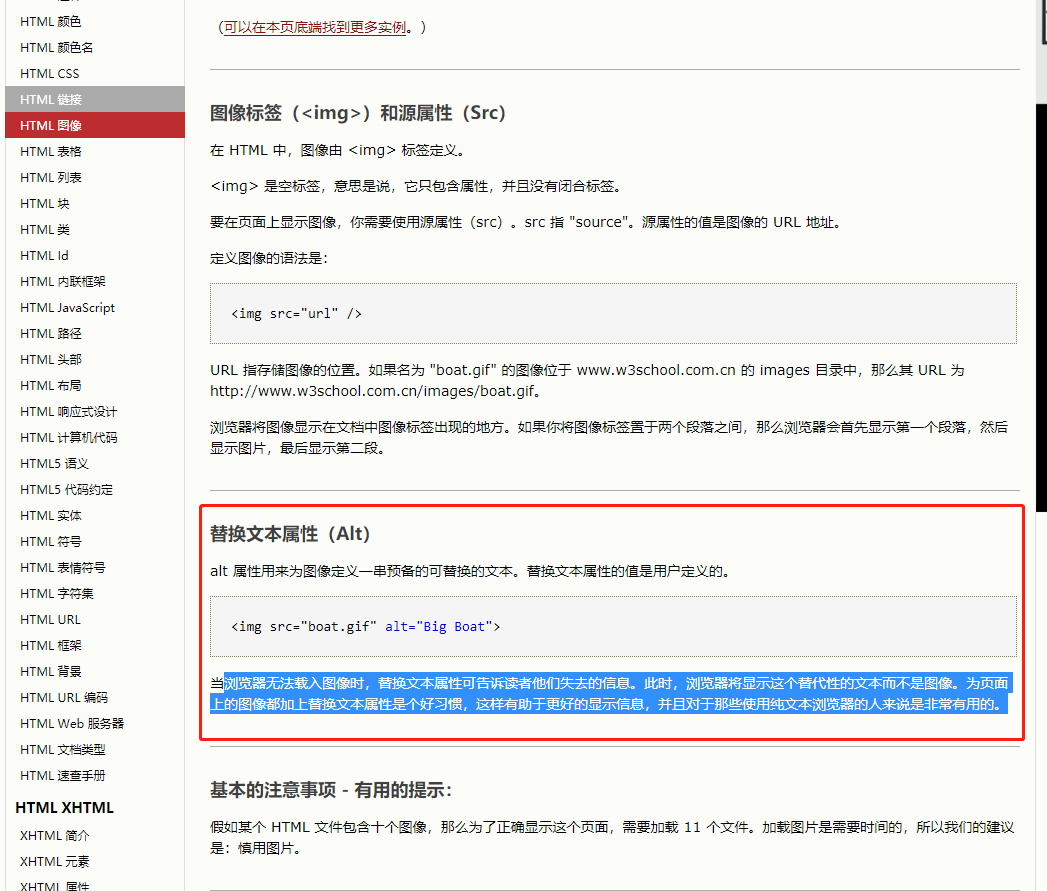1047x891 pixels.
Task: Open the HTML5 语义 page
Action: click(50, 463)
